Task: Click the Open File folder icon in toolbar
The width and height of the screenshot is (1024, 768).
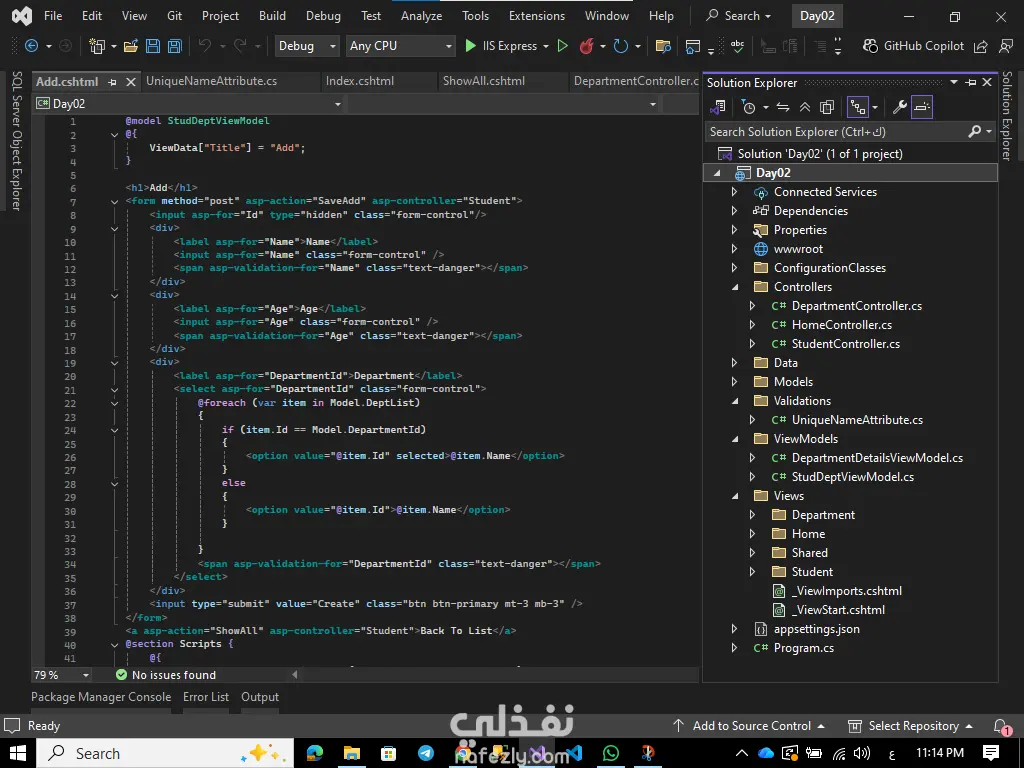Action: 132,46
